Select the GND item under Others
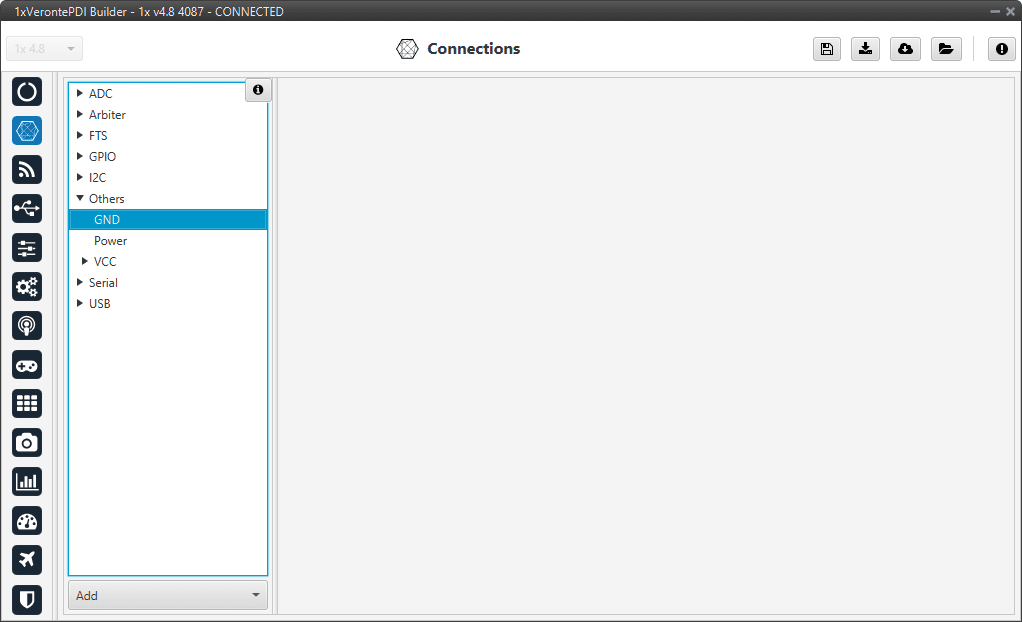 point(107,220)
